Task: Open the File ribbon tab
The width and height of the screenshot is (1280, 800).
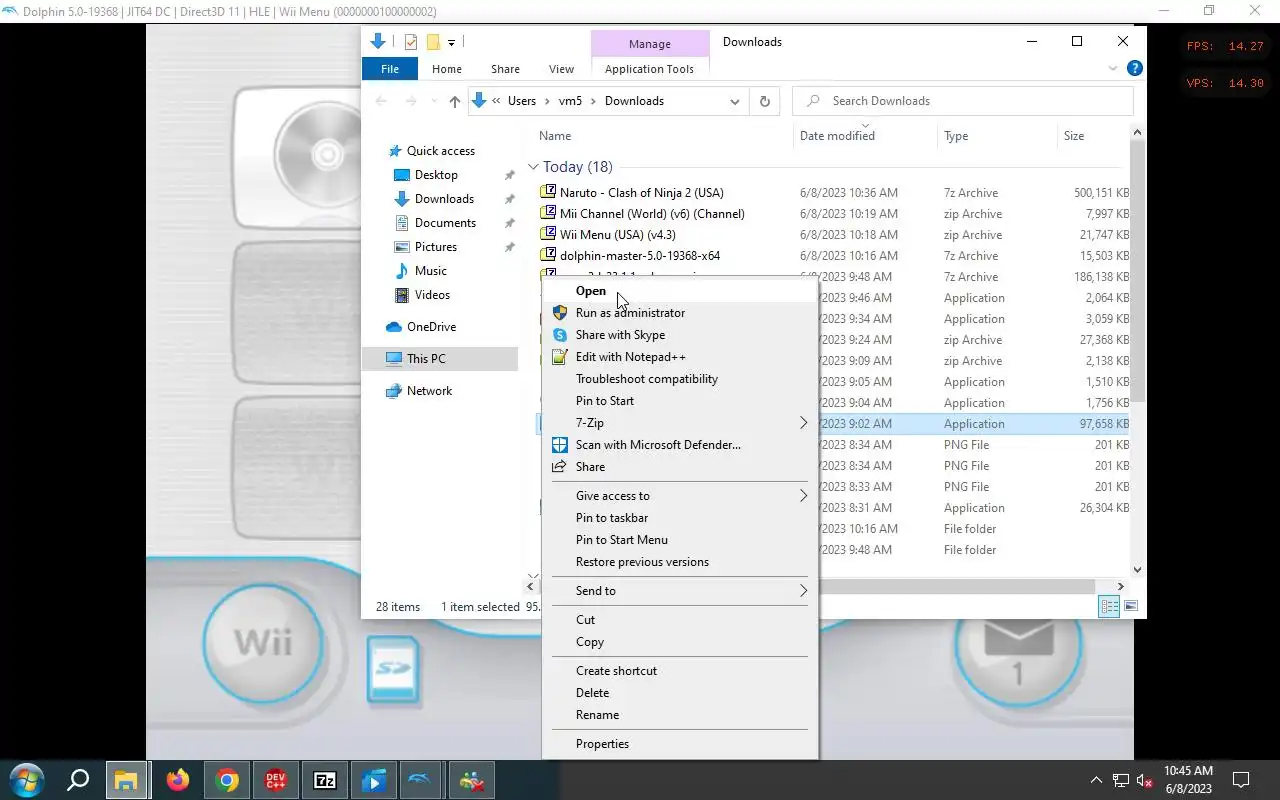Action: (x=390, y=69)
